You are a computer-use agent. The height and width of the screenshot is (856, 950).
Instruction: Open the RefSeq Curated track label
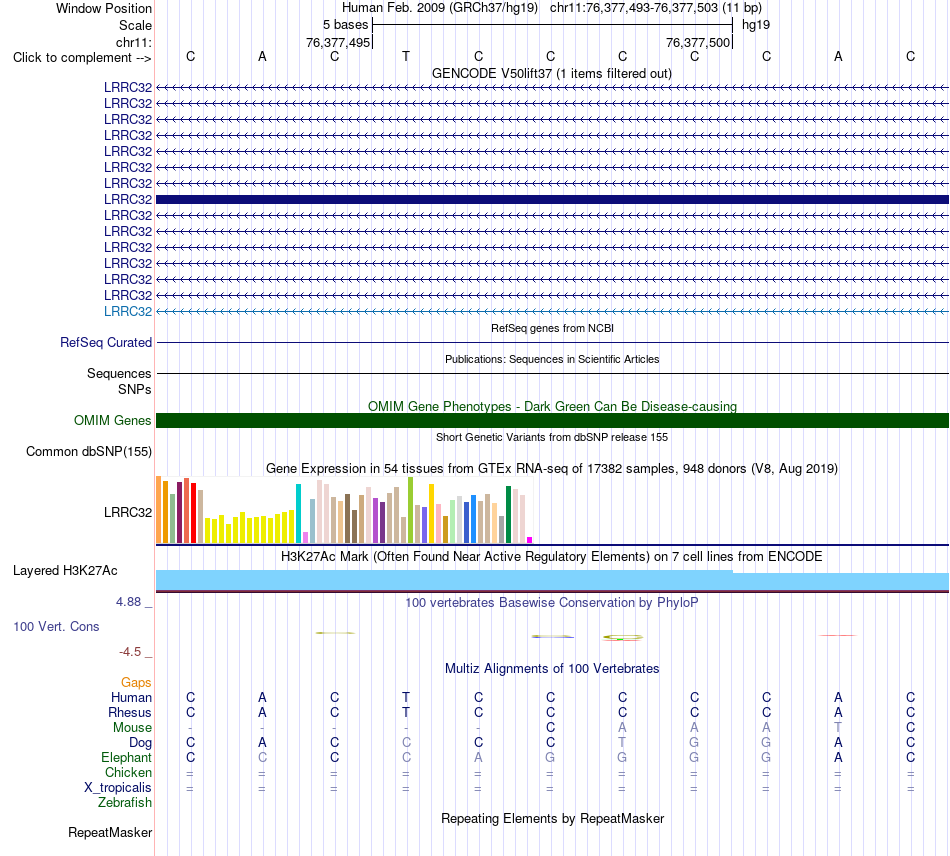[x=105, y=342]
